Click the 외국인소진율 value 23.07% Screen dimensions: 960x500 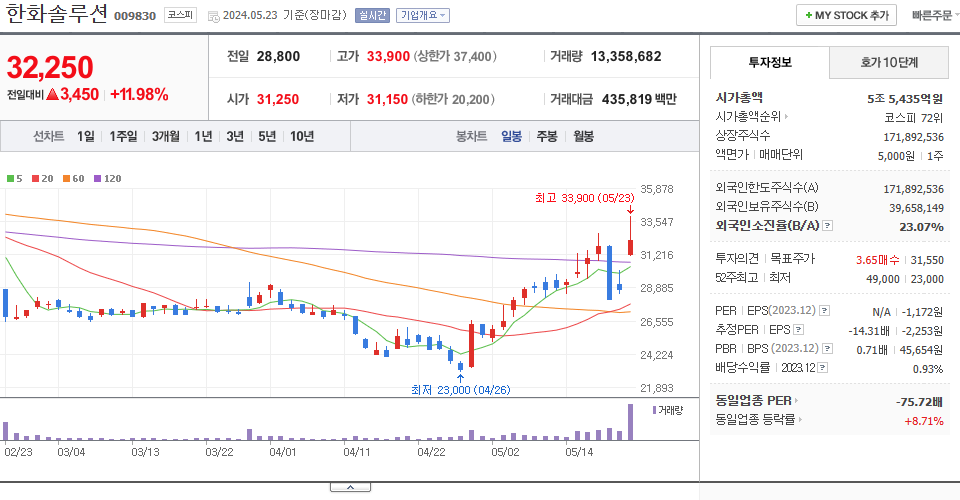tap(921, 227)
